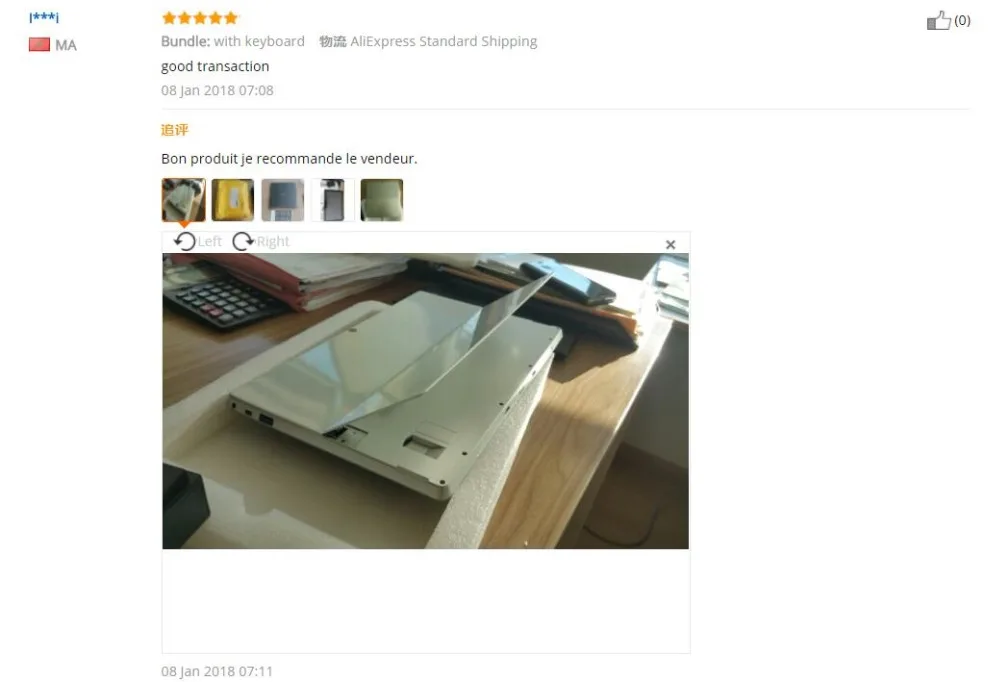Click the Left rotate text label

(x=209, y=241)
